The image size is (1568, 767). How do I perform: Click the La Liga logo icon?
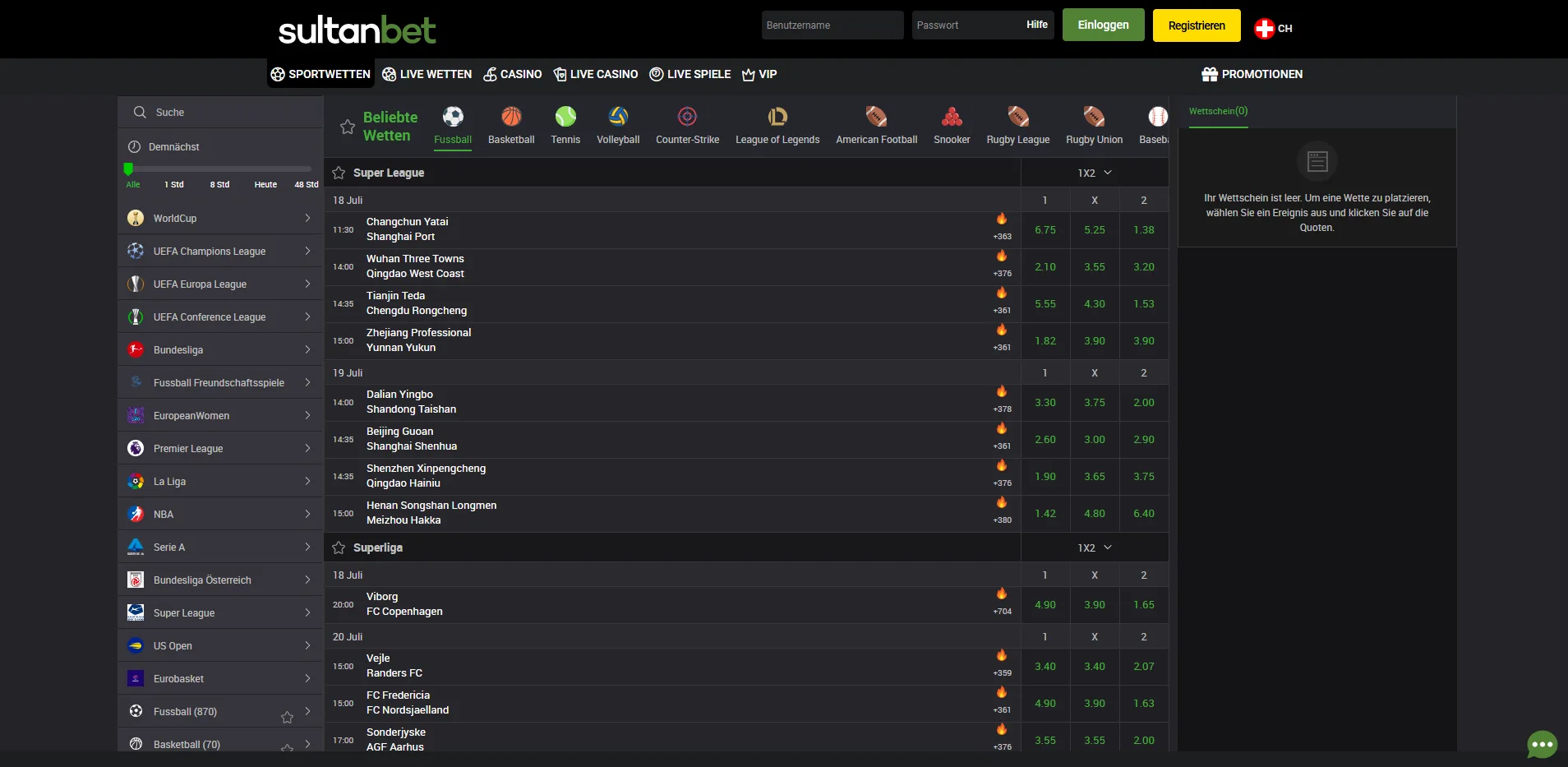pyautogui.click(x=136, y=481)
